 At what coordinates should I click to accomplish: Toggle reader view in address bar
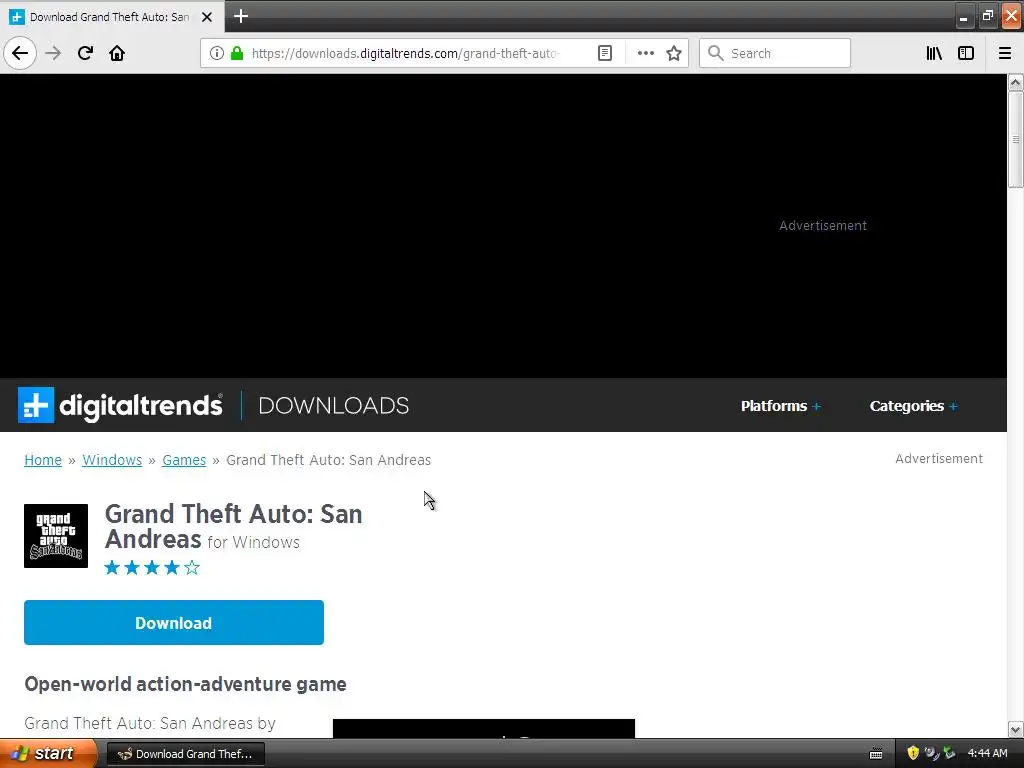point(605,53)
